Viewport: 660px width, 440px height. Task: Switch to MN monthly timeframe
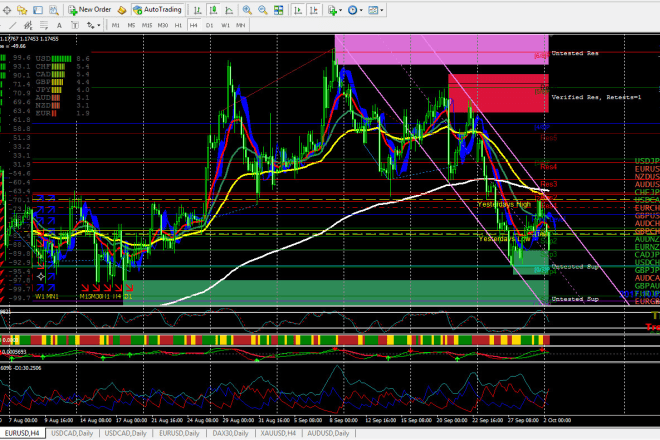point(240,26)
